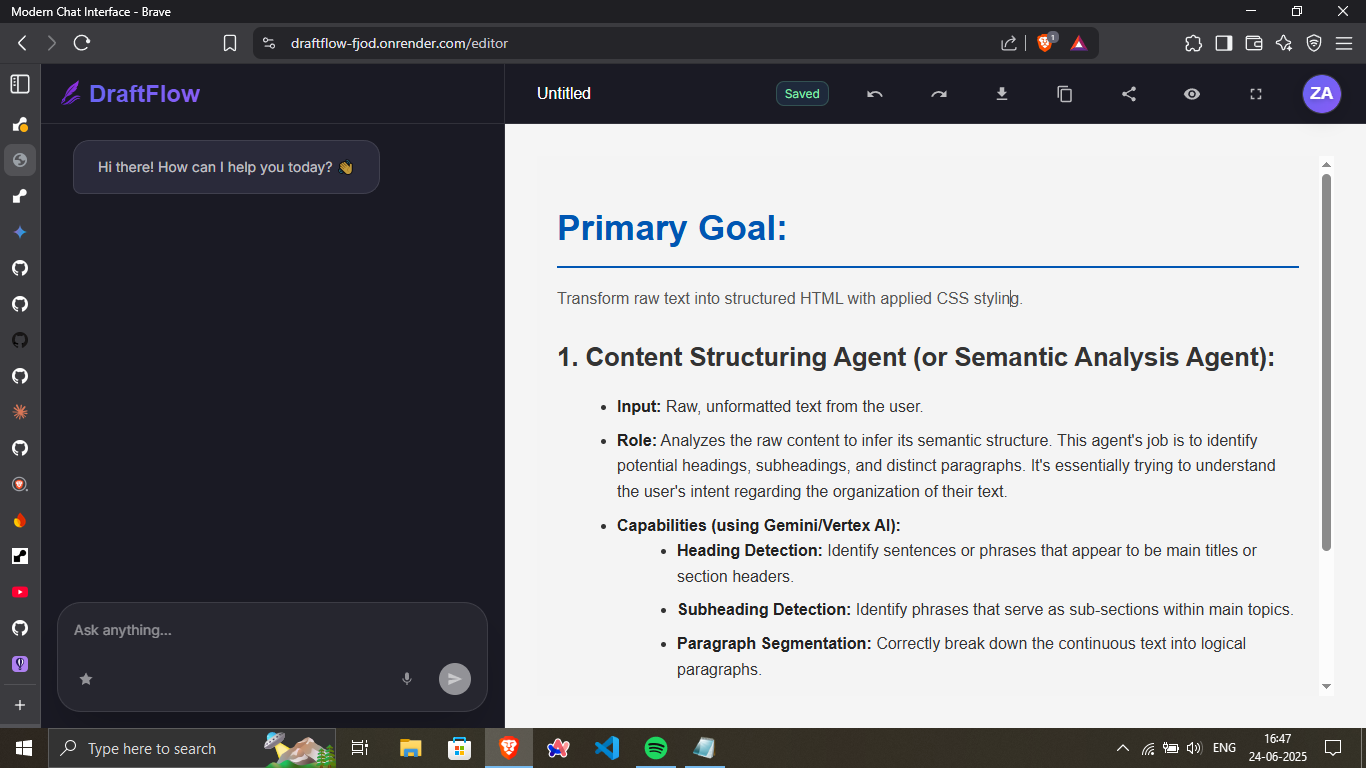Open Task View on taskbar
The image size is (1366, 768).
pyautogui.click(x=360, y=748)
